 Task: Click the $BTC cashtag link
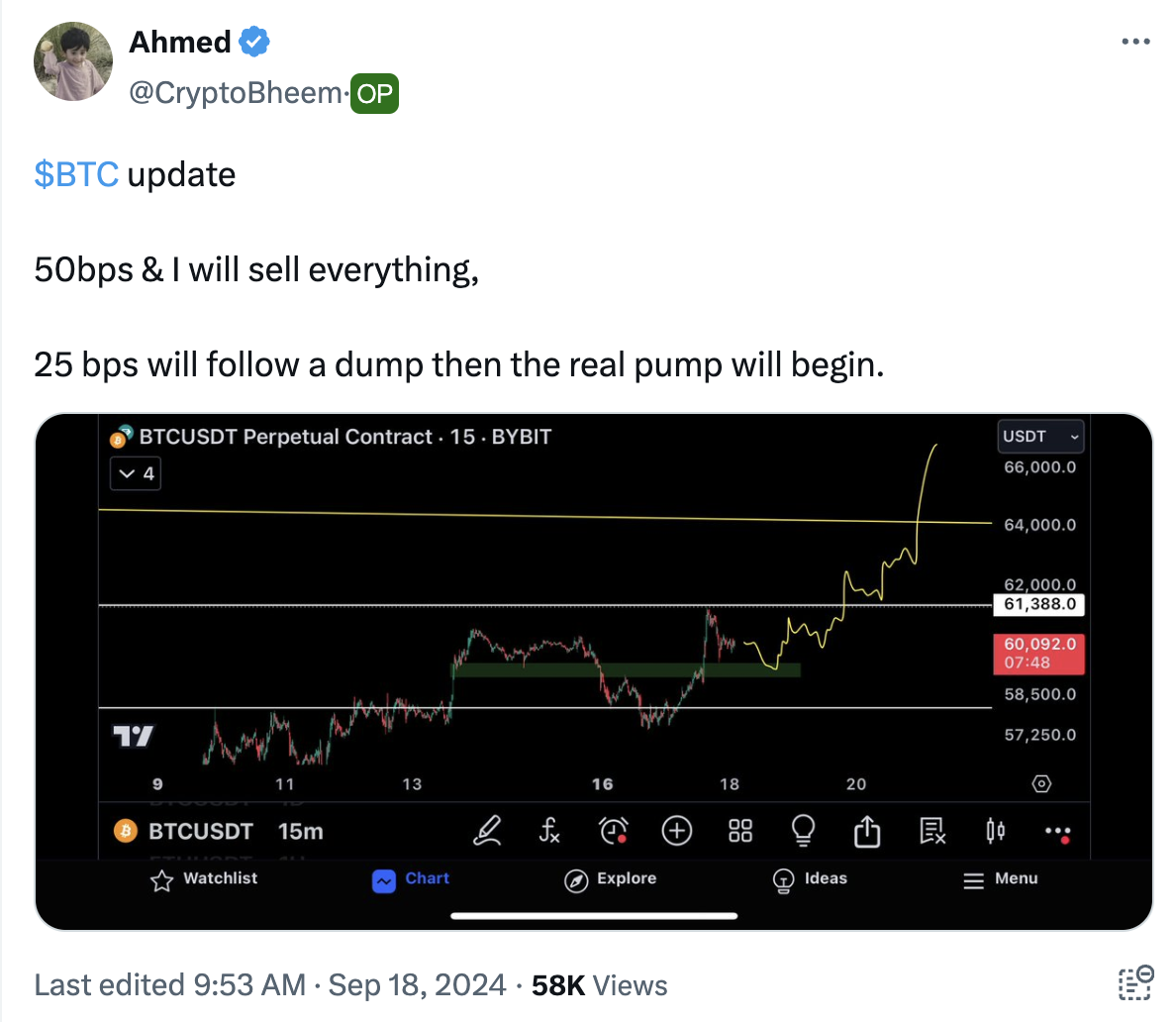(x=76, y=174)
